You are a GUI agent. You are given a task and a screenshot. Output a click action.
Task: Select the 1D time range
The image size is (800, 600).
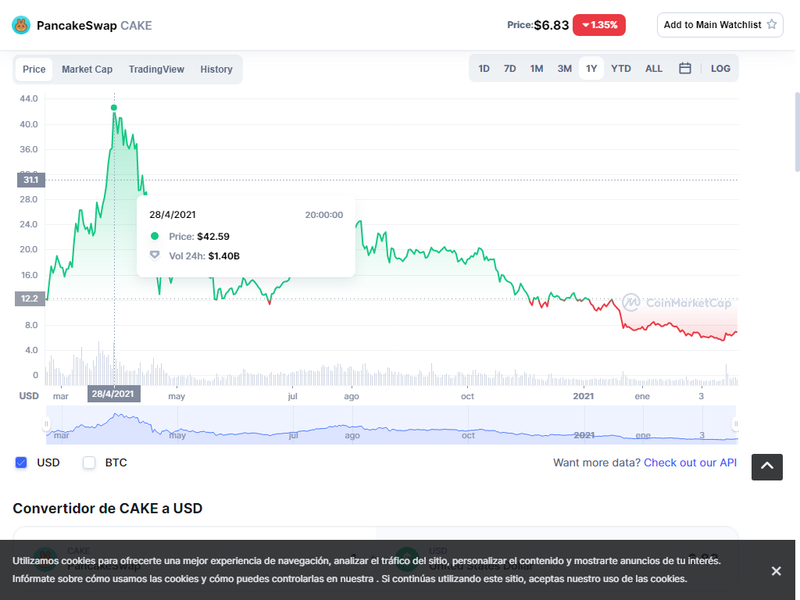pyautogui.click(x=484, y=69)
